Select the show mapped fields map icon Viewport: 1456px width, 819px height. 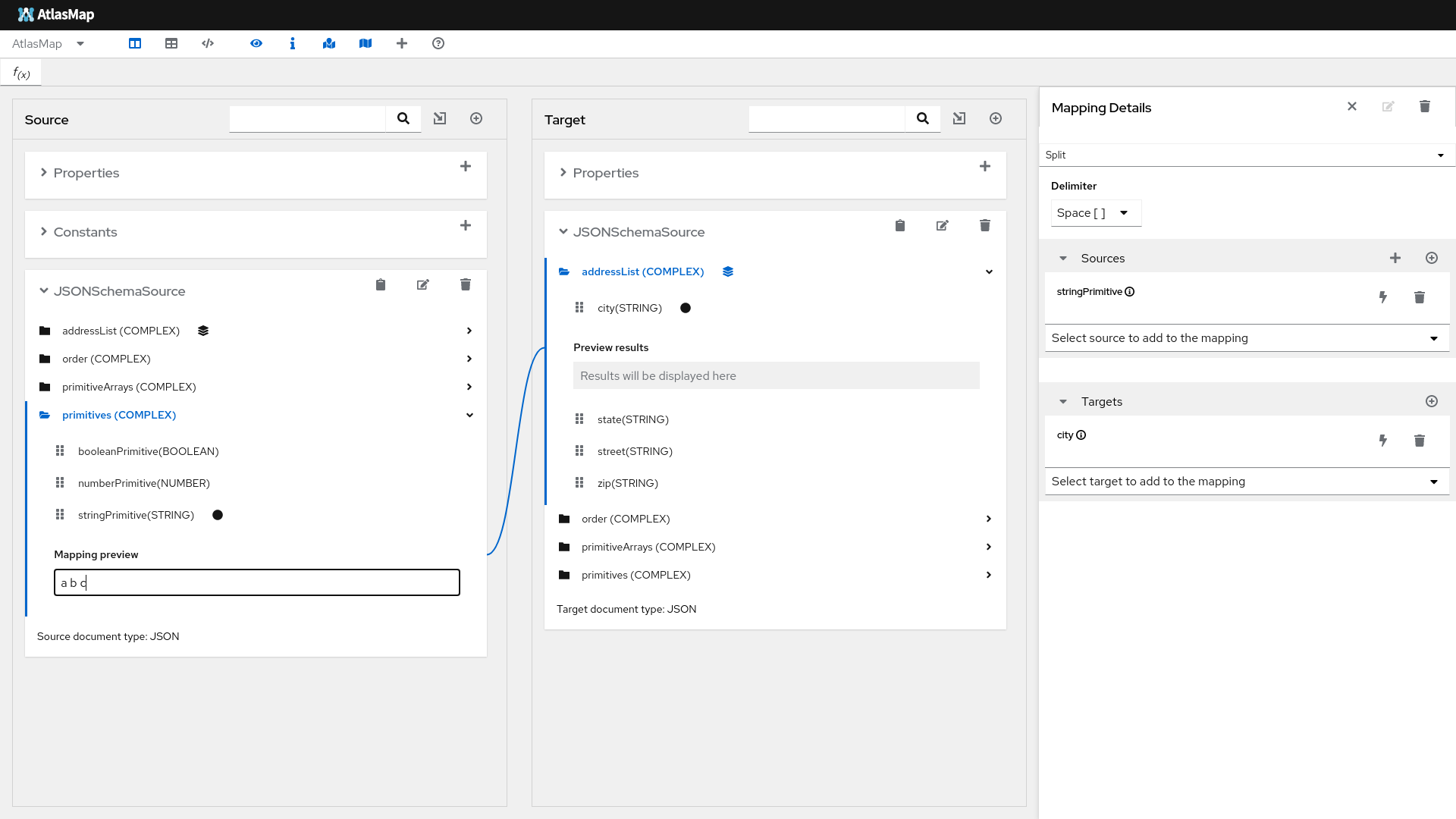click(329, 43)
